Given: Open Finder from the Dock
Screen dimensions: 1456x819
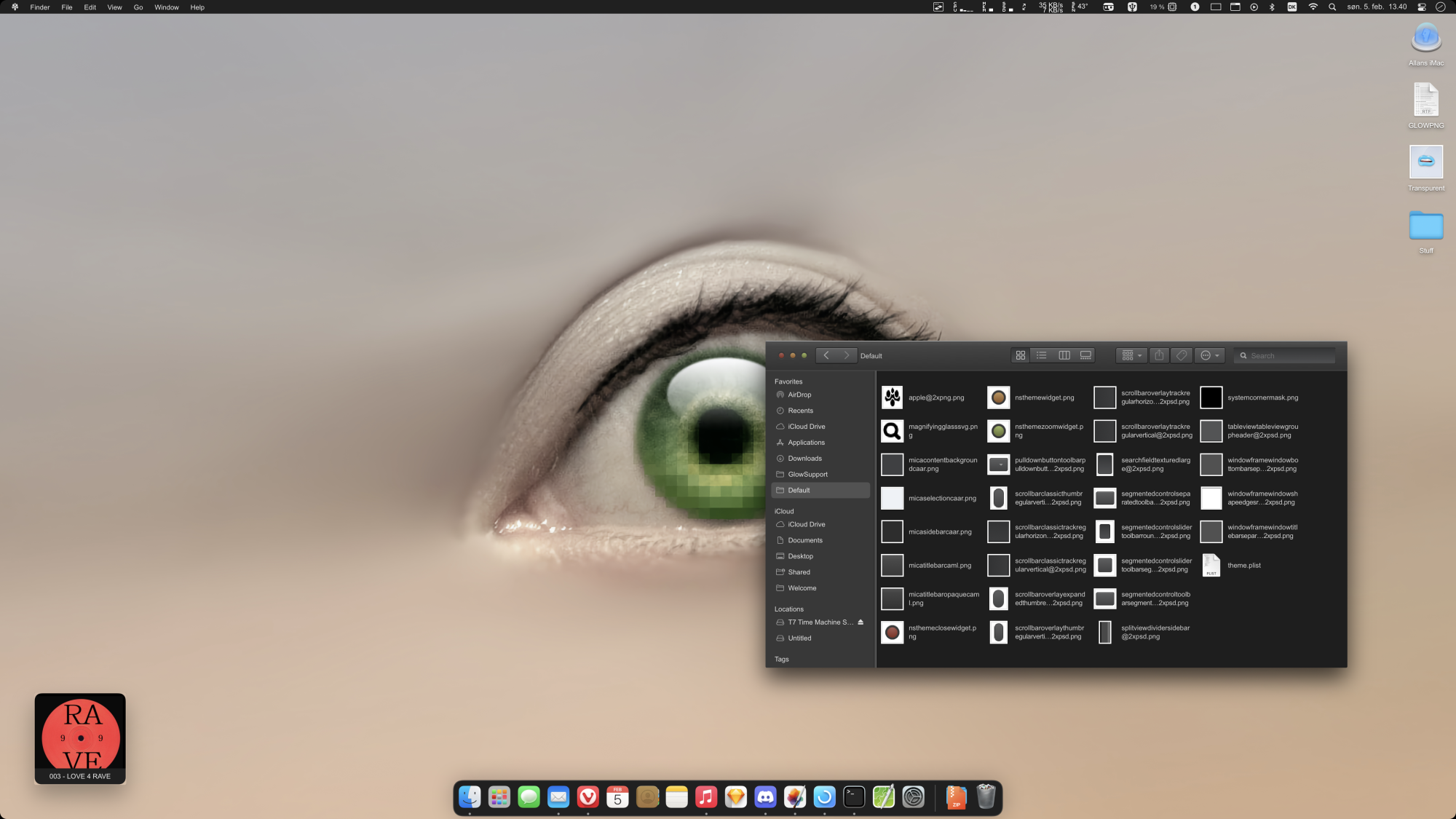Looking at the screenshot, I should coord(470,797).
